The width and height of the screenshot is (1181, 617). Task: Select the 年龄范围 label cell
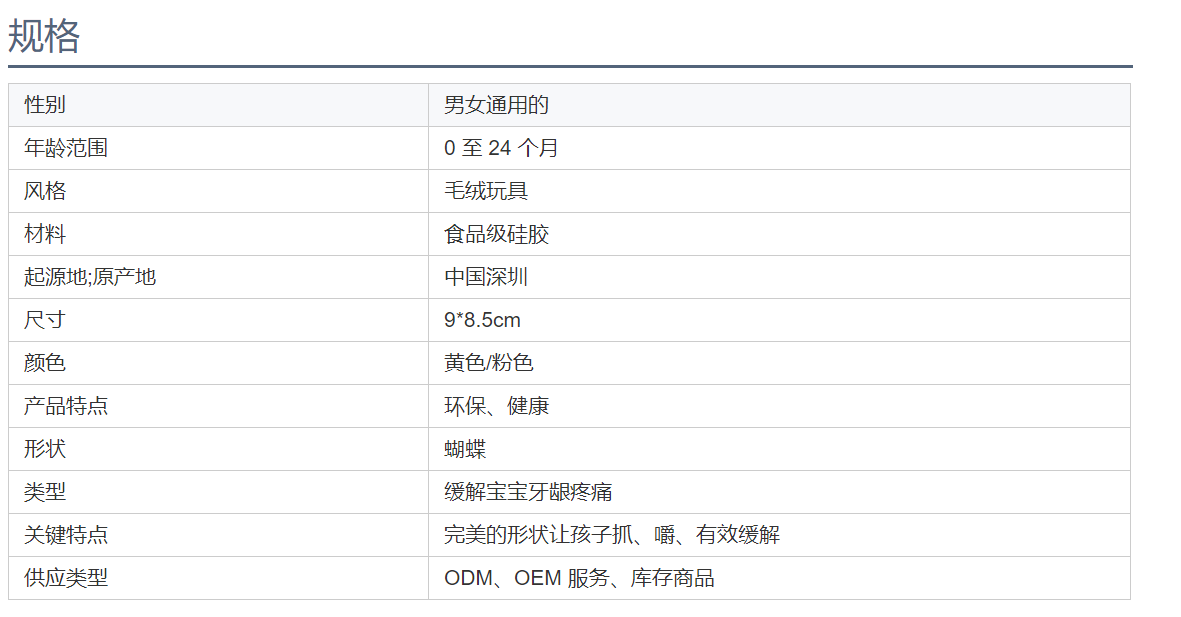[218, 148]
